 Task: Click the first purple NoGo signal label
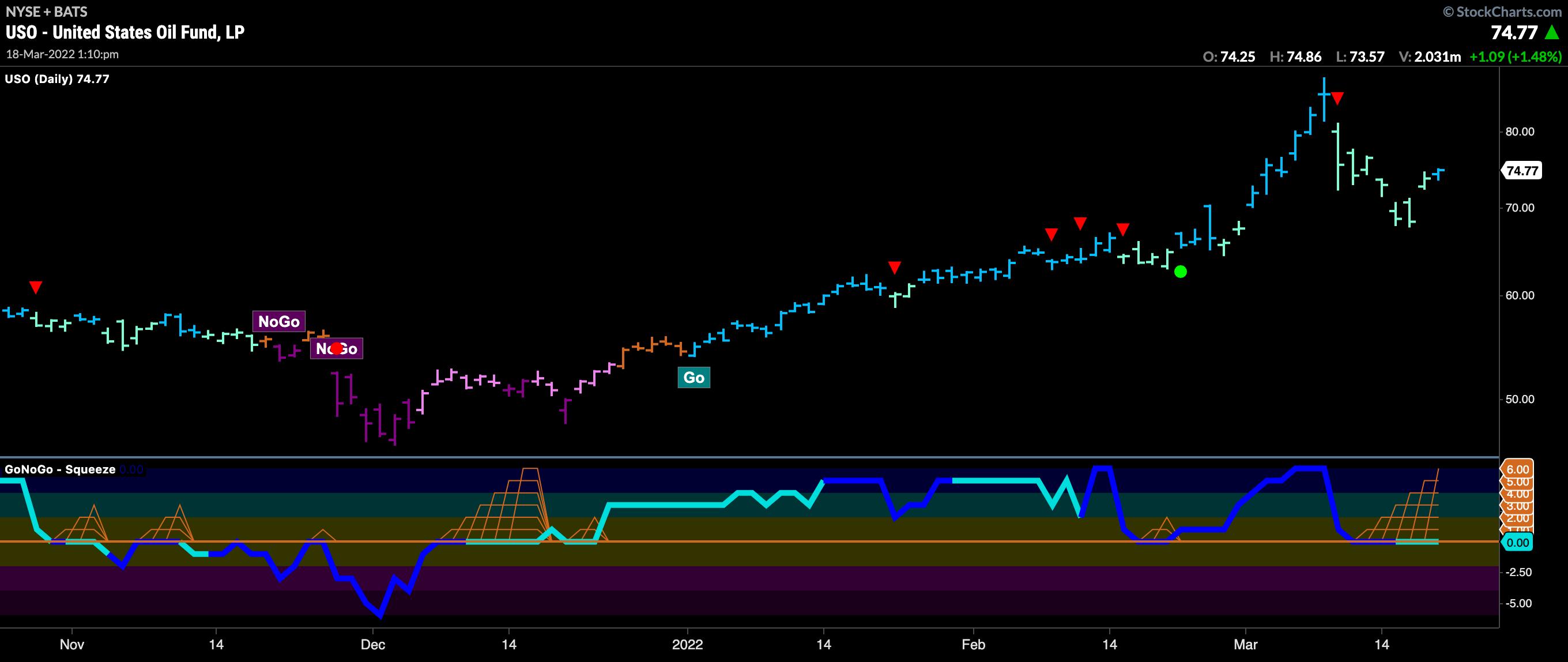(279, 322)
